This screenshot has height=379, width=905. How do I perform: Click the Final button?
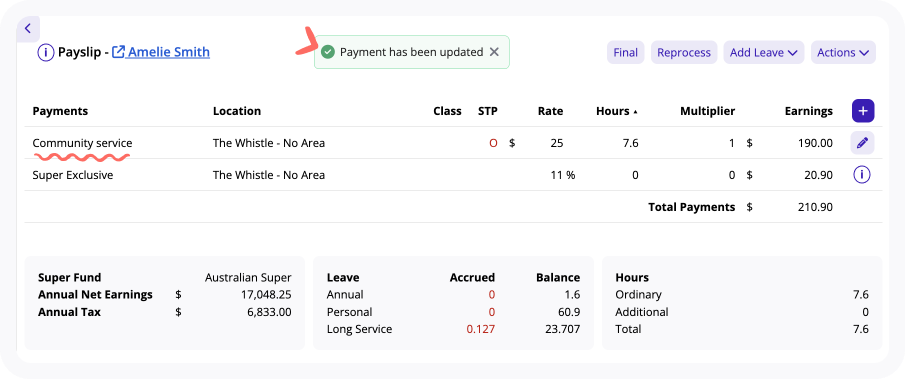pyautogui.click(x=626, y=52)
